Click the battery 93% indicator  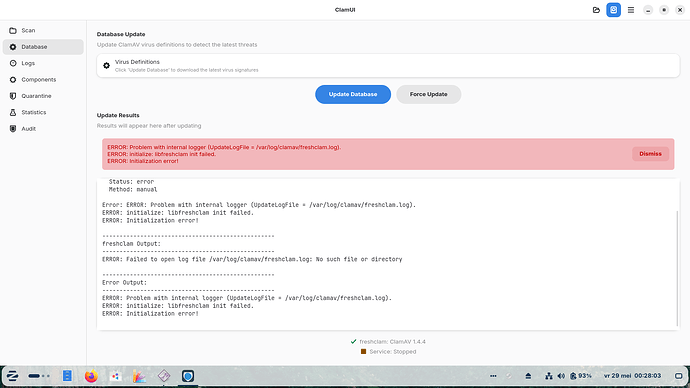tap(581, 376)
